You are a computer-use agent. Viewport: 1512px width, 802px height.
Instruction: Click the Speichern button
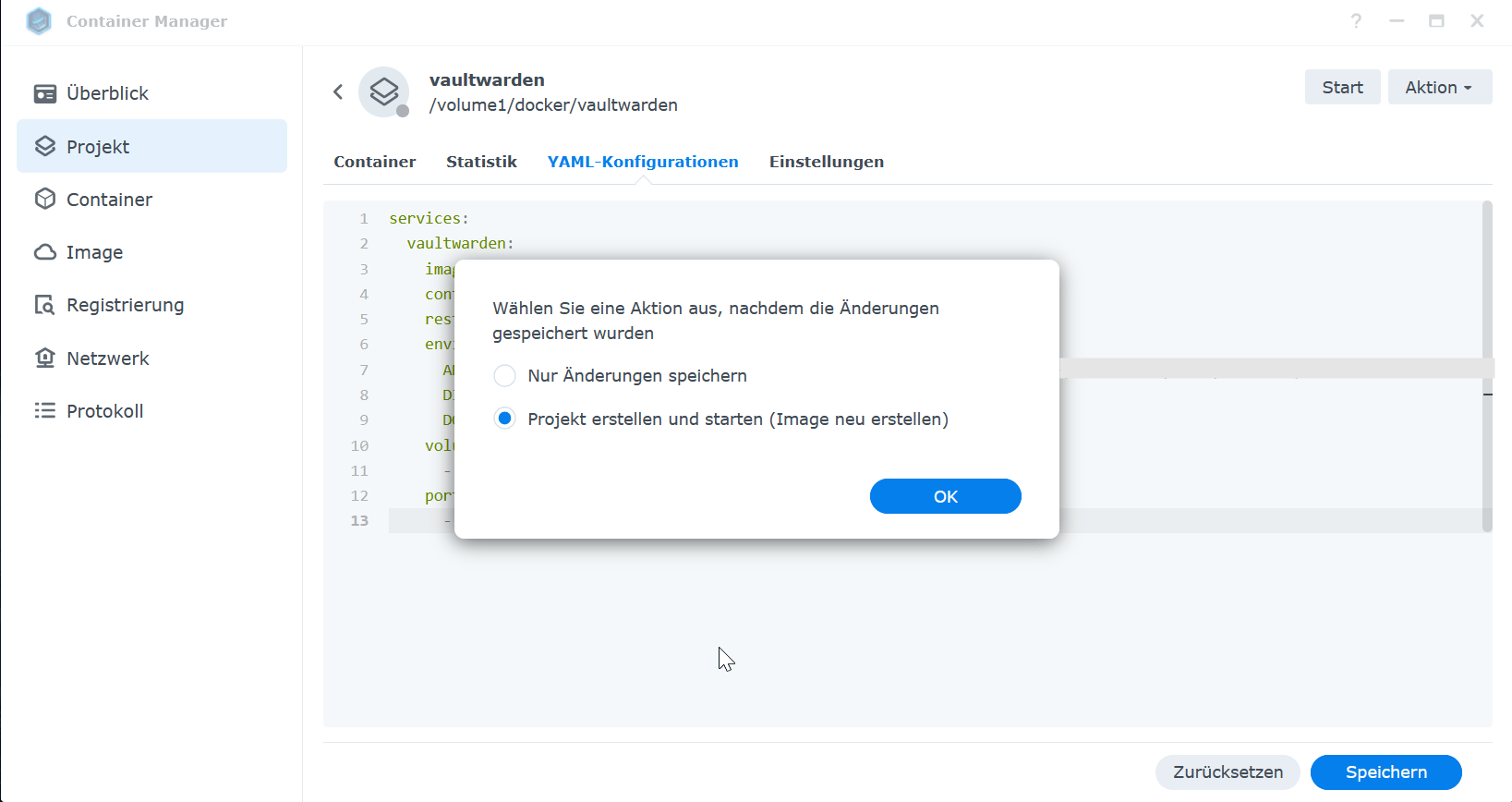1385,772
